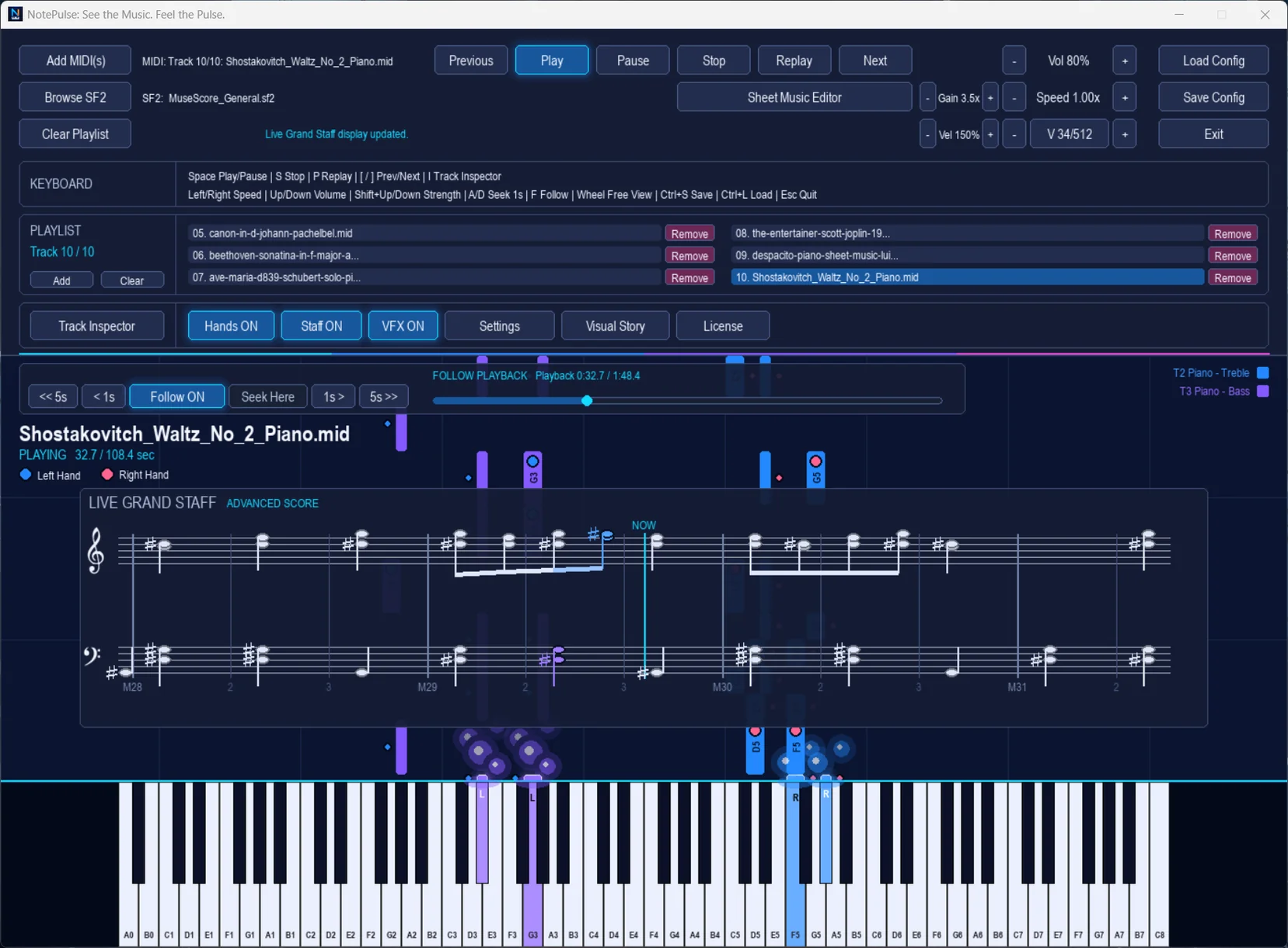
Task: Decrease speed with minus next to Speed 1.00x
Action: [x=1014, y=97]
